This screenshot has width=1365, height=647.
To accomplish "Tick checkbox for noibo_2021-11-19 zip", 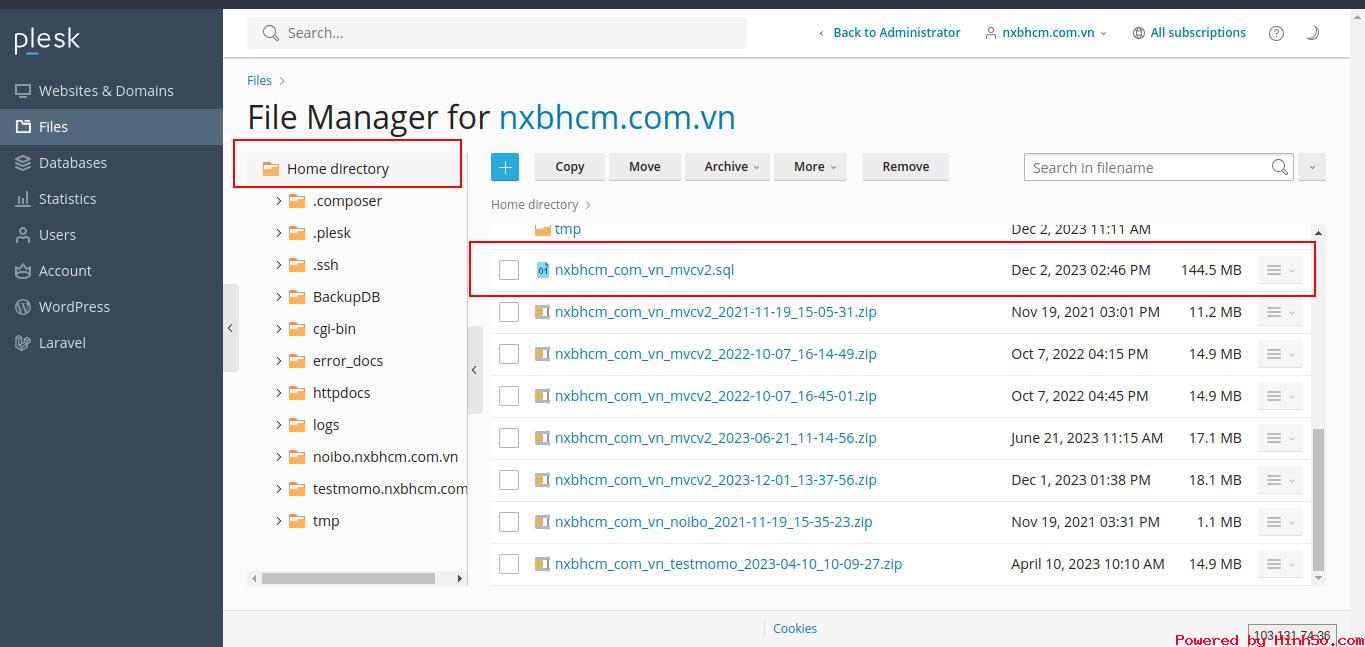I will (x=509, y=522).
